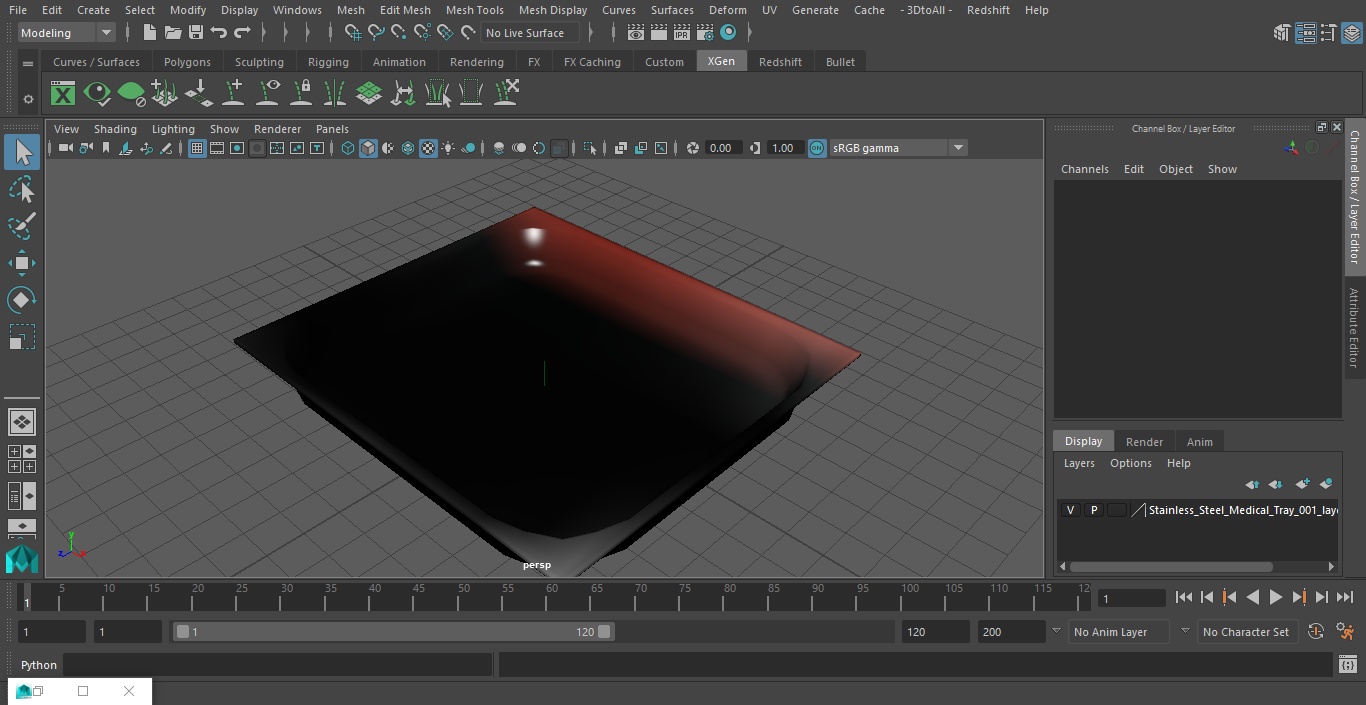Toggle color management ON button beside sRGB gamma

tap(817, 148)
